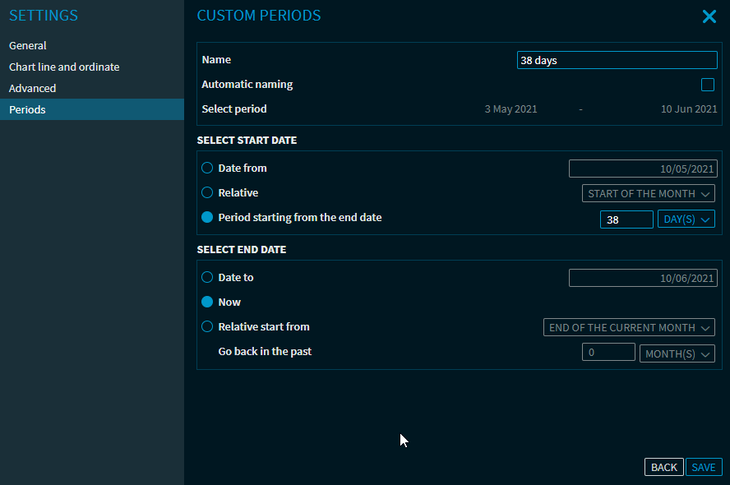
Task: Click the BACK button
Action: [664, 467]
